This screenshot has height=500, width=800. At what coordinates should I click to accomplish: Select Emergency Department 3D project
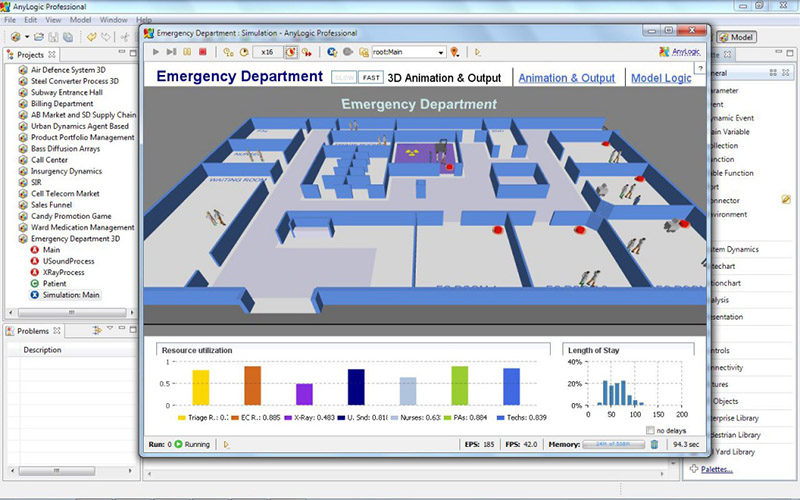point(75,239)
